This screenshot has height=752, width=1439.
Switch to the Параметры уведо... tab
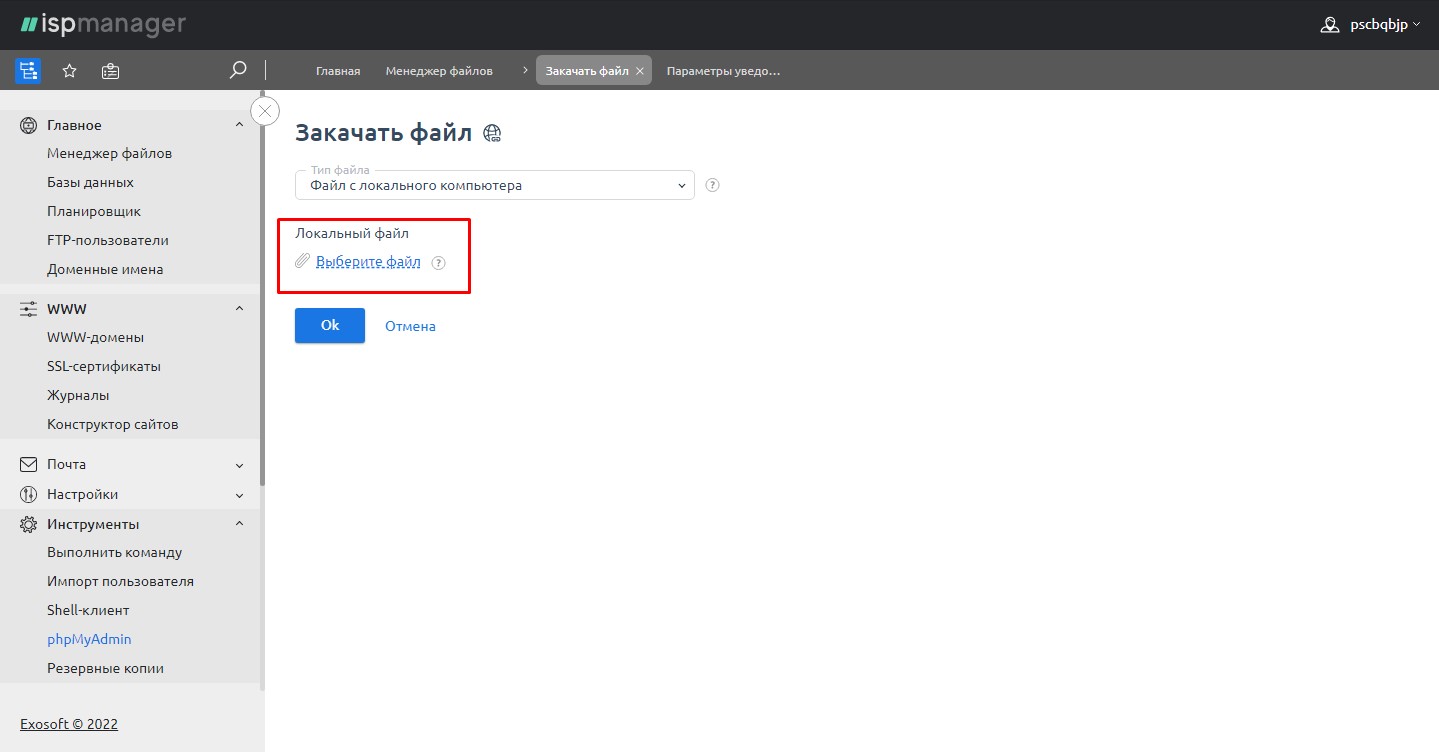click(723, 71)
